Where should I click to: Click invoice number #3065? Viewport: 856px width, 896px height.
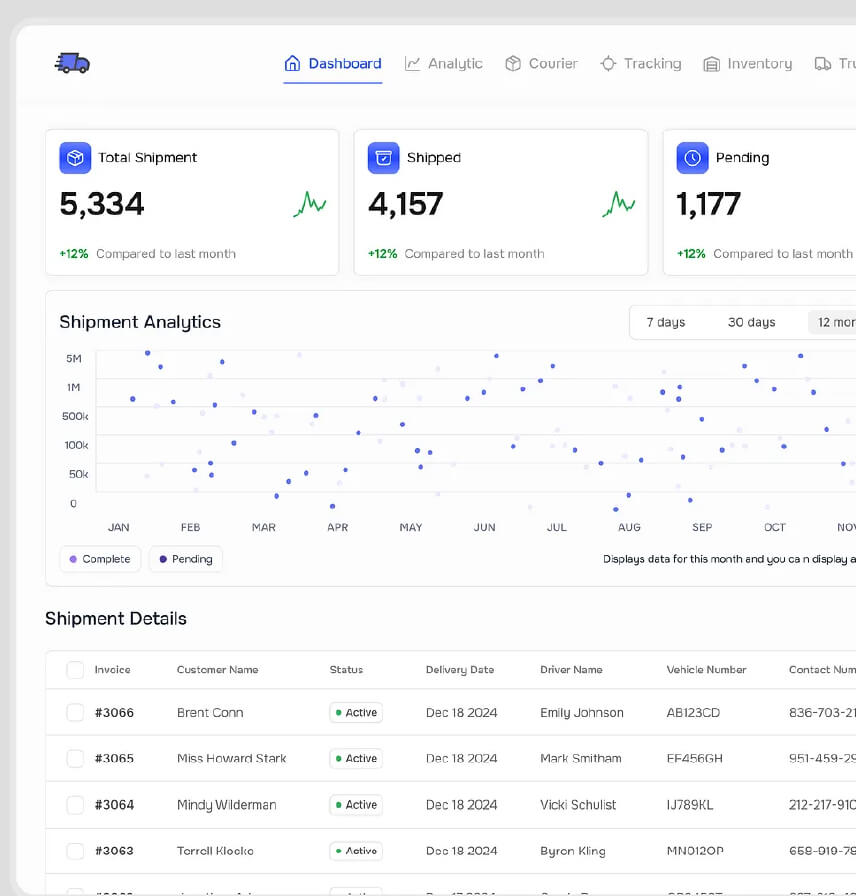[114, 758]
